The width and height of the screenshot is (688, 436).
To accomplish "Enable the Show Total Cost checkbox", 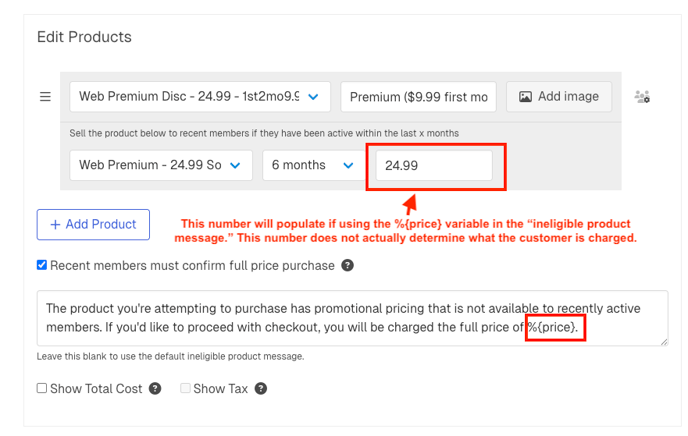I will point(42,389).
